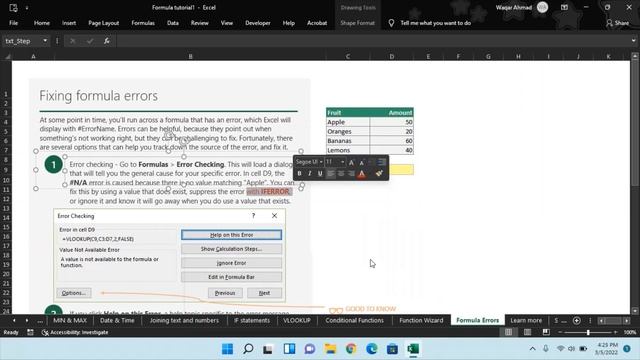
Task: Click the Windows Start button
Action: (227, 349)
